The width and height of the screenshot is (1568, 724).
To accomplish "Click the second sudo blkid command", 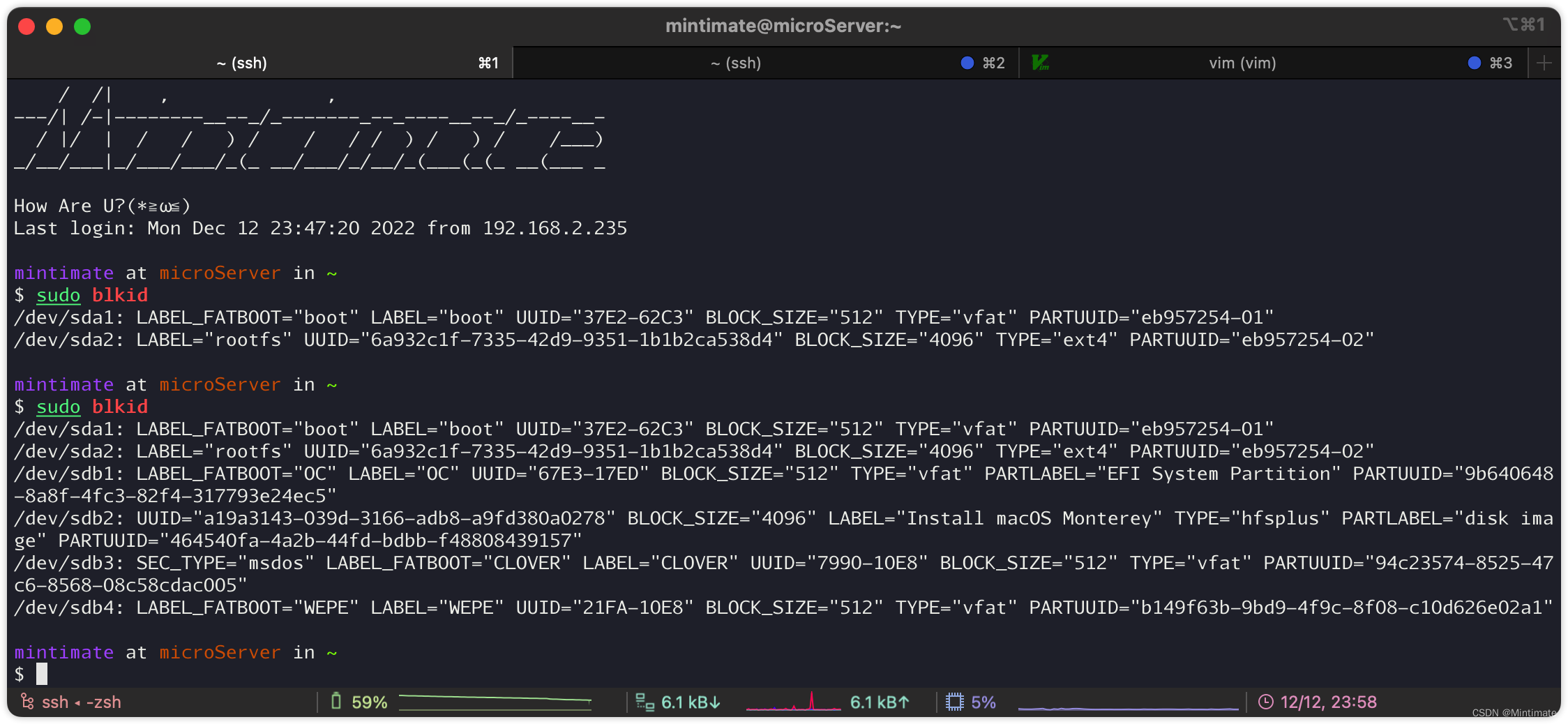I will pyautogui.click(x=92, y=407).
